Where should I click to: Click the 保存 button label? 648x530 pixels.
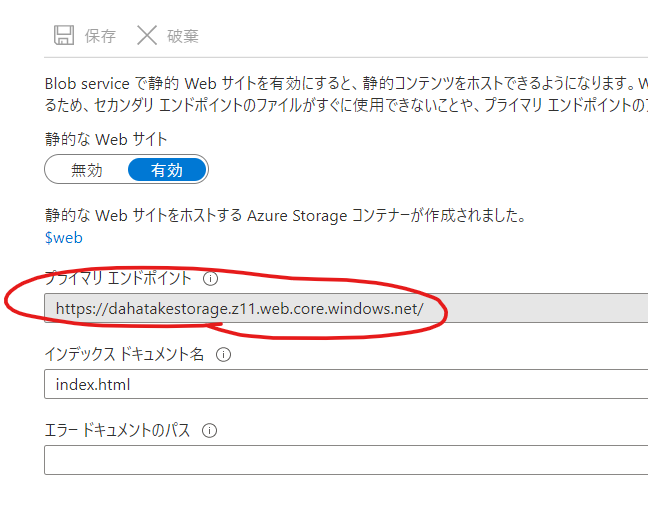[100, 36]
